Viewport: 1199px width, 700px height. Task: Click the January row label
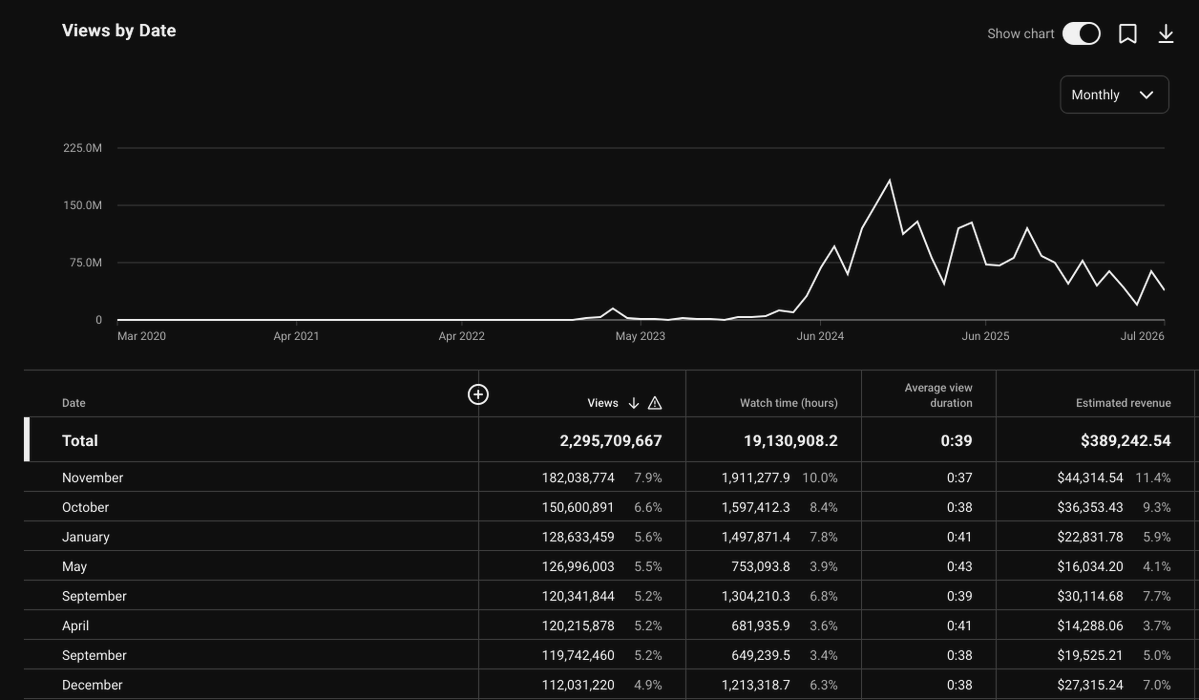[x=86, y=537]
